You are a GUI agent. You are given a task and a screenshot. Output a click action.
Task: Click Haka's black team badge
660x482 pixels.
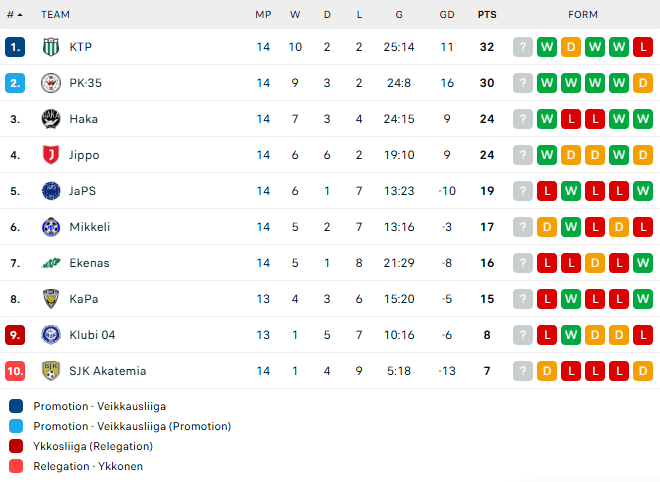pos(51,119)
